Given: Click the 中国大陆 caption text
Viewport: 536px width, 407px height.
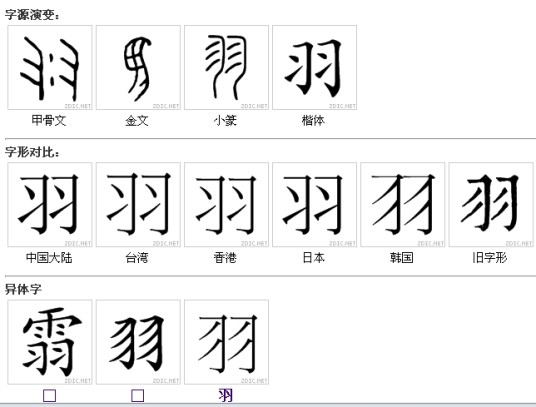Looking at the screenshot, I should pos(49,258).
